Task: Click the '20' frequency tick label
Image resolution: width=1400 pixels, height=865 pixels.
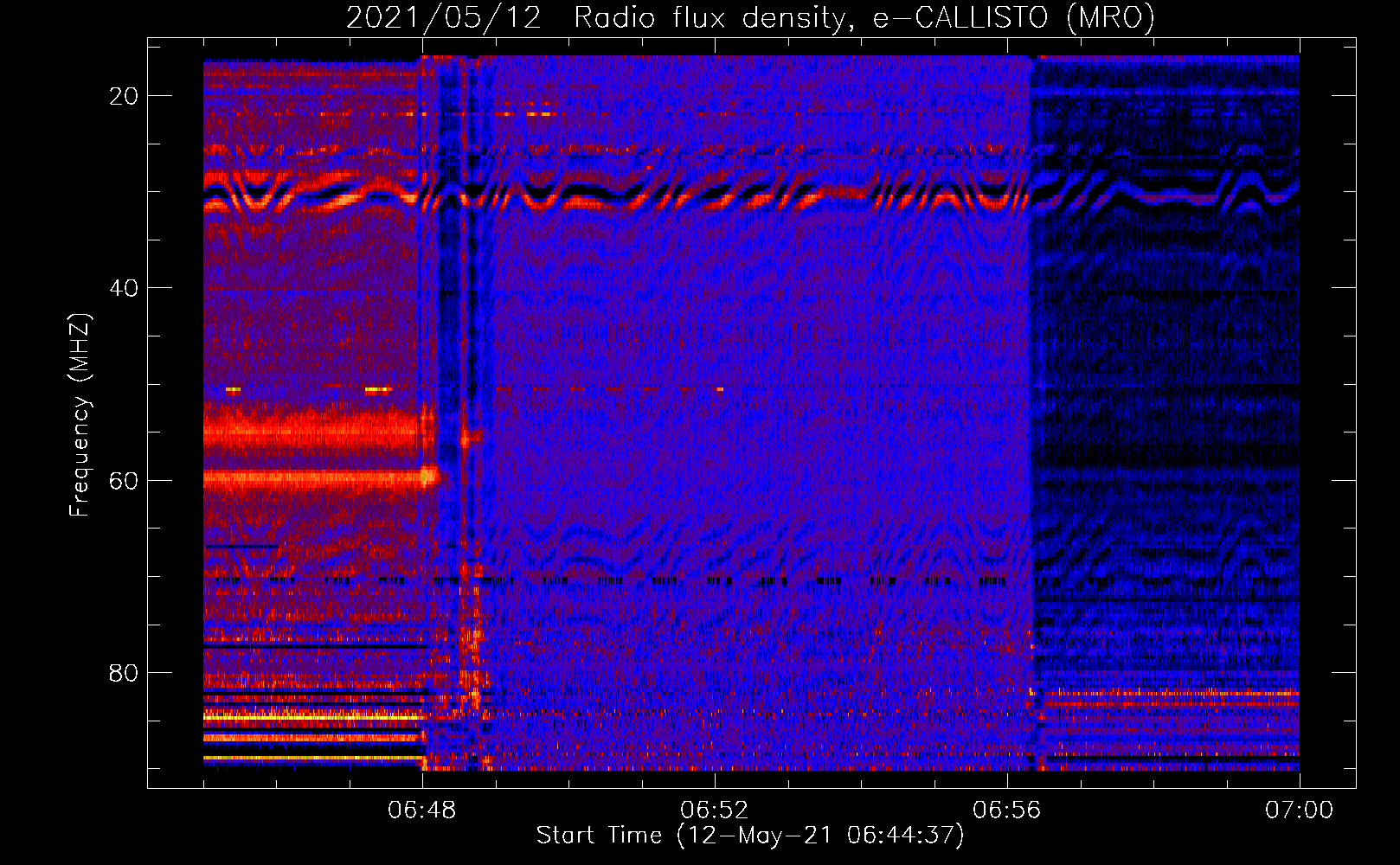Action: (x=125, y=96)
